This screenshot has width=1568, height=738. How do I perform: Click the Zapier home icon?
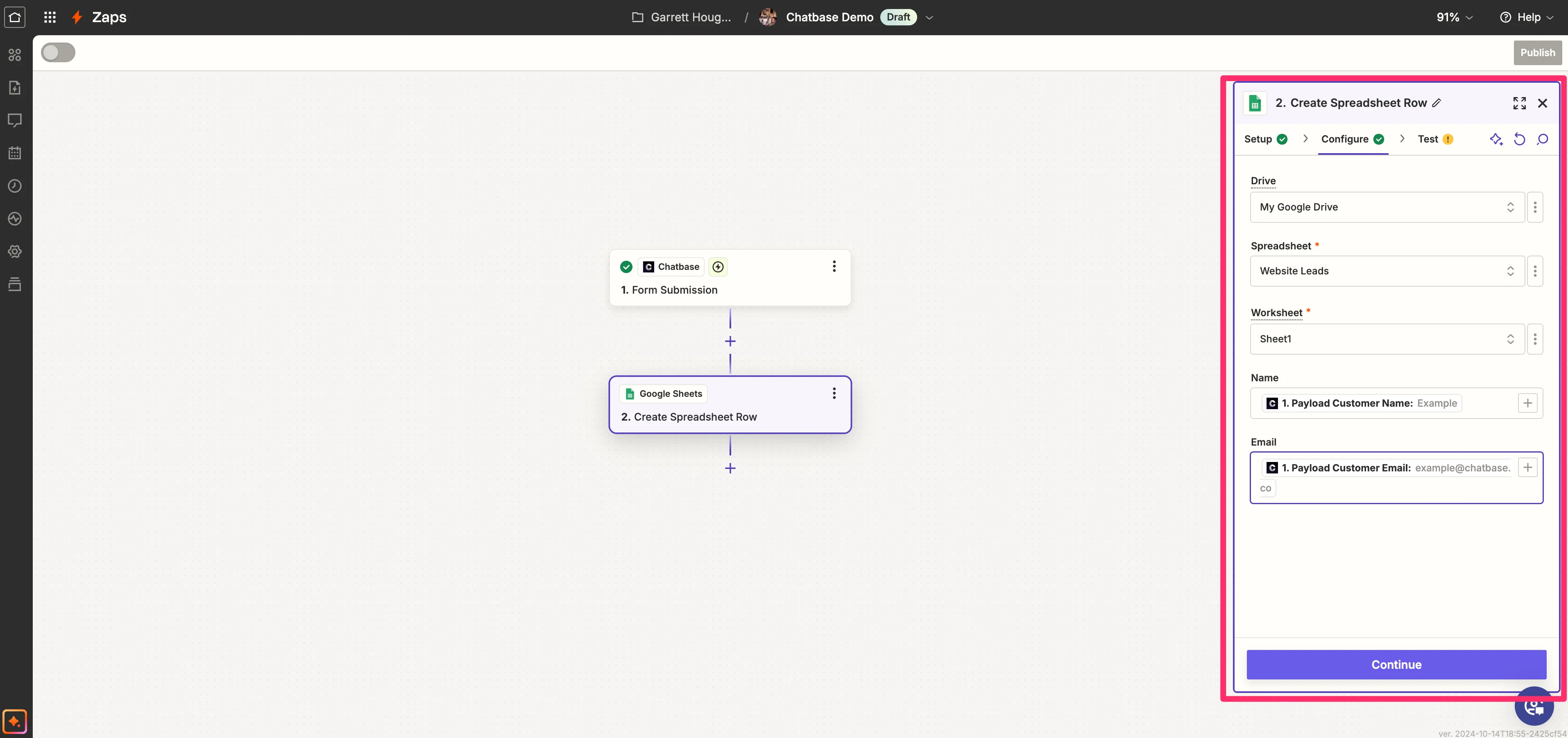15,17
